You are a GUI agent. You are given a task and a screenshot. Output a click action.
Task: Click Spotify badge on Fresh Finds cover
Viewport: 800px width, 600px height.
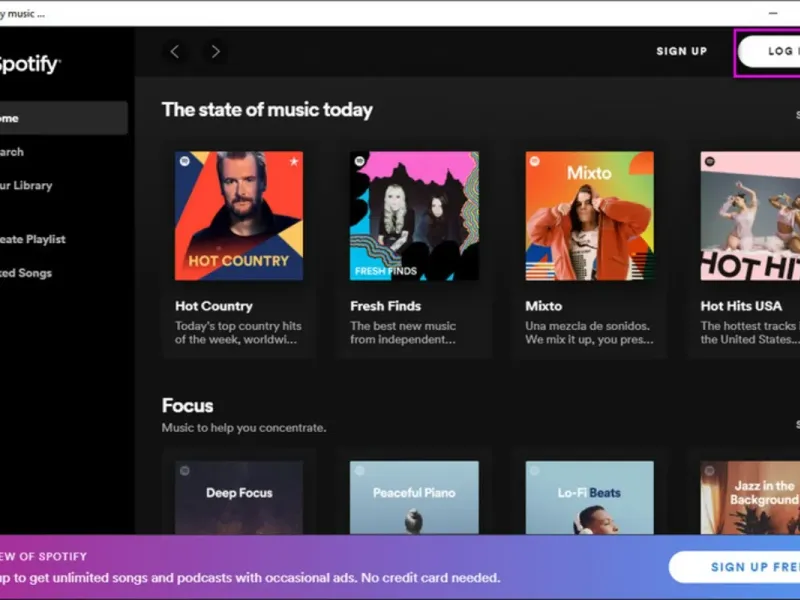click(360, 161)
